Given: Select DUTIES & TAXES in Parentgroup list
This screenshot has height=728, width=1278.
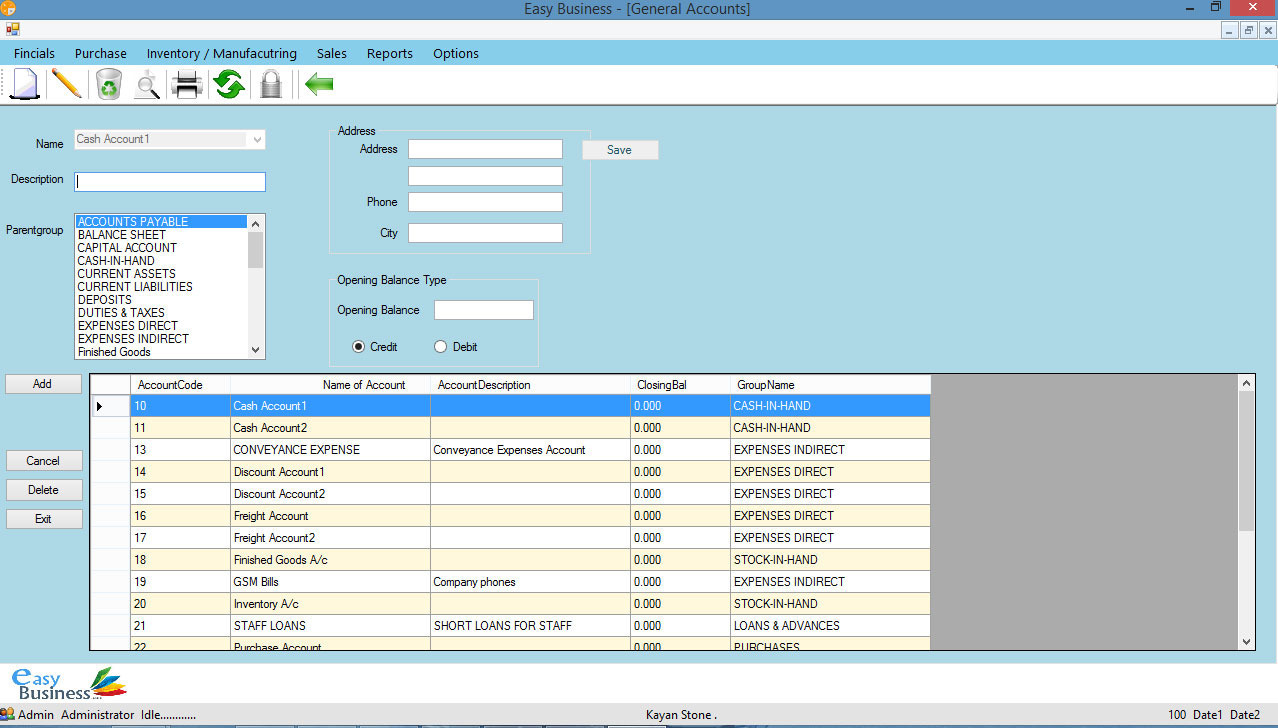Looking at the screenshot, I should (161, 313).
